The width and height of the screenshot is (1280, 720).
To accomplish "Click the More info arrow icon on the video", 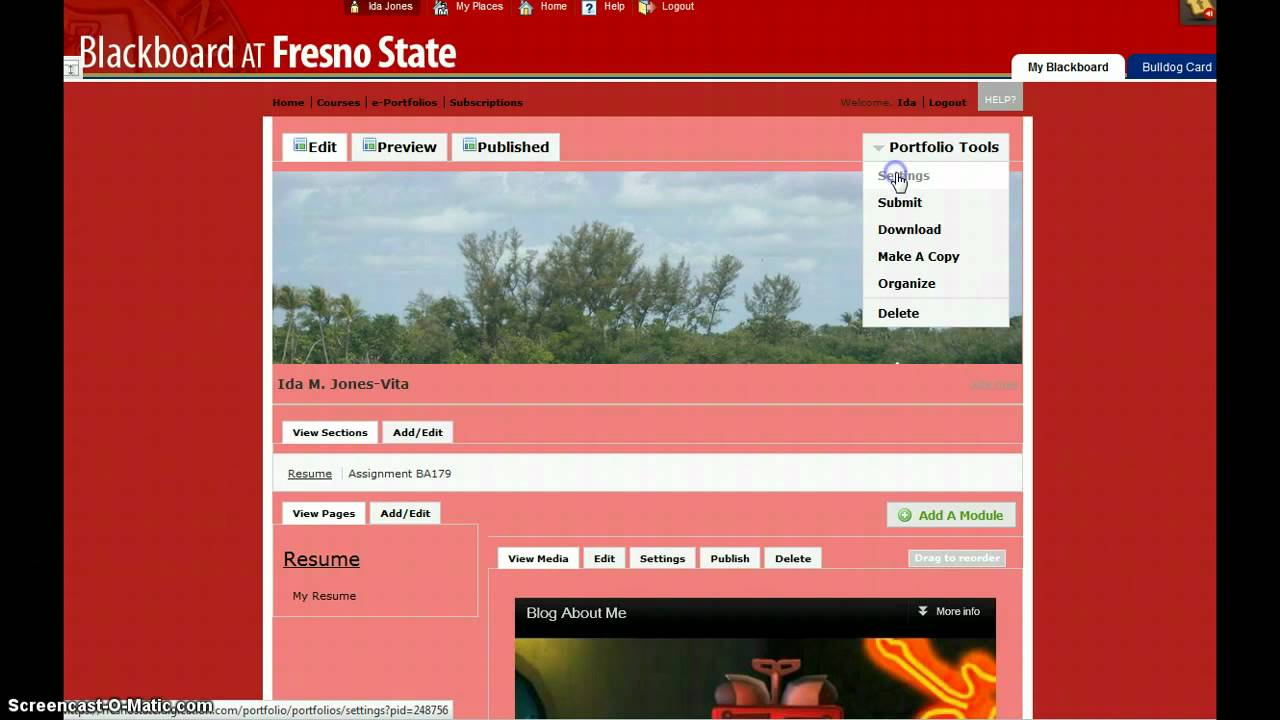I will click(x=923, y=611).
